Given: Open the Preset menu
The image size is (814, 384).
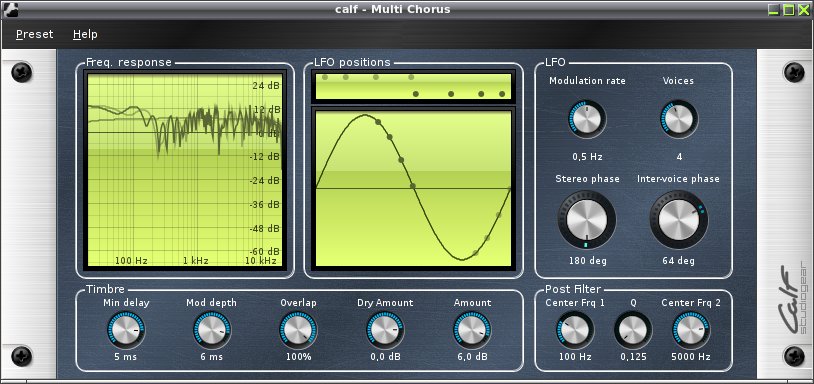Looking at the screenshot, I should [x=34, y=34].
